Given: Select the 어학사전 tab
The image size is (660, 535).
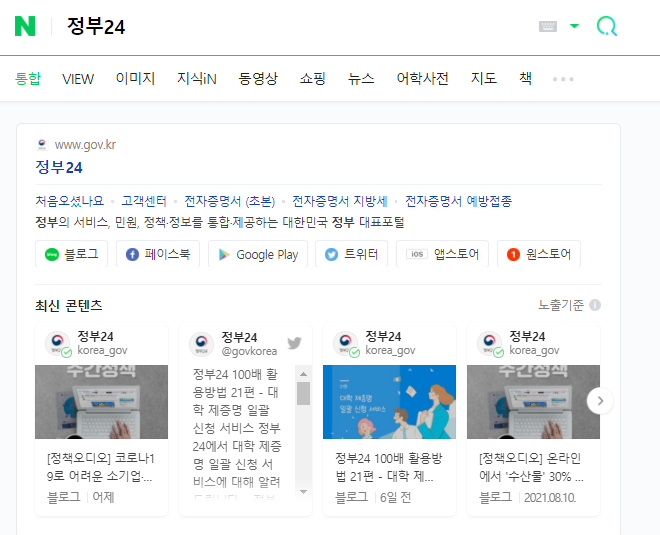Looking at the screenshot, I should tap(422, 79).
